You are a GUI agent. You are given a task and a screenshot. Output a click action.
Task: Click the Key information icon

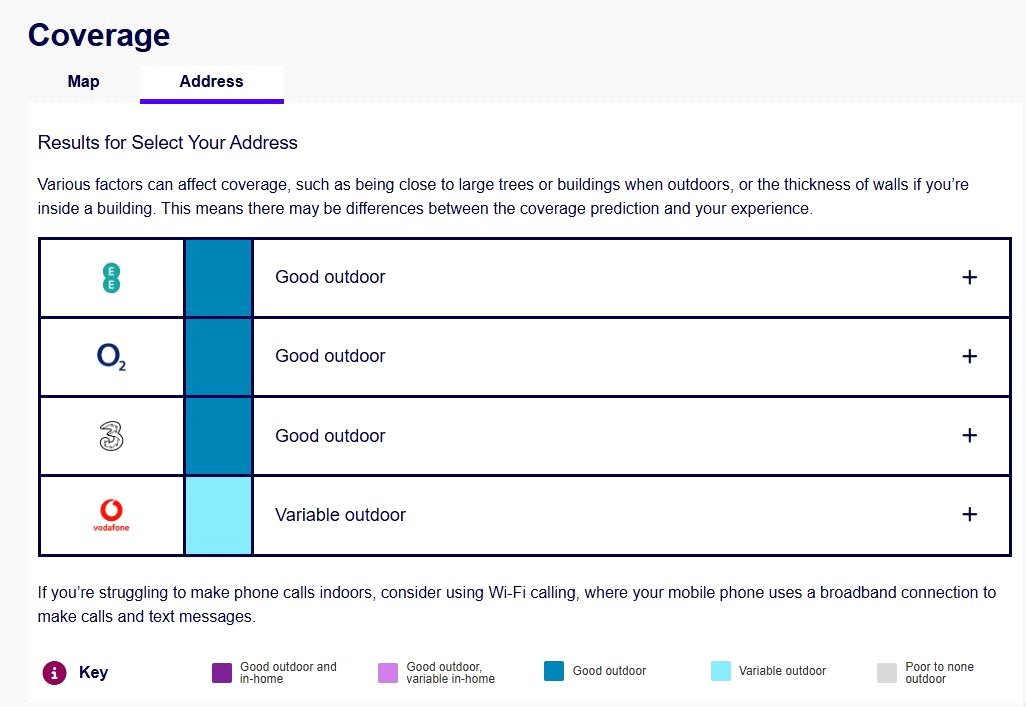click(54, 672)
